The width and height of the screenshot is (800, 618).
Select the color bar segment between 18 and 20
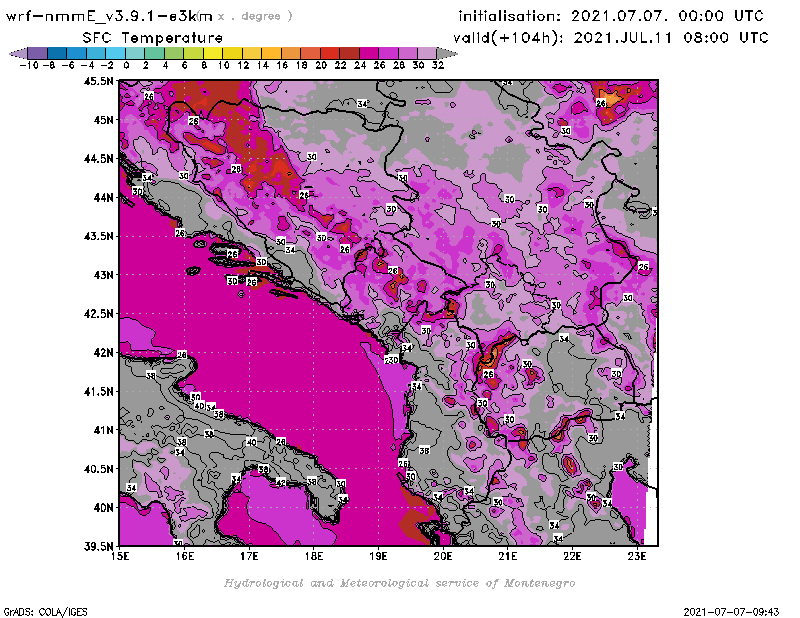[310, 53]
